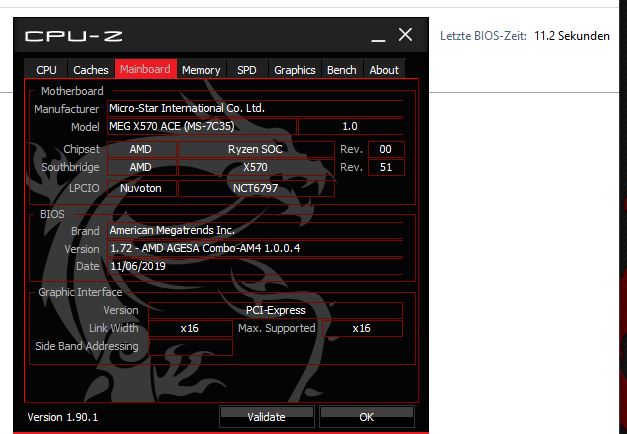Screen dimensions: 627x434
Task: Open the Memory tab
Action: pyautogui.click(x=201, y=70)
